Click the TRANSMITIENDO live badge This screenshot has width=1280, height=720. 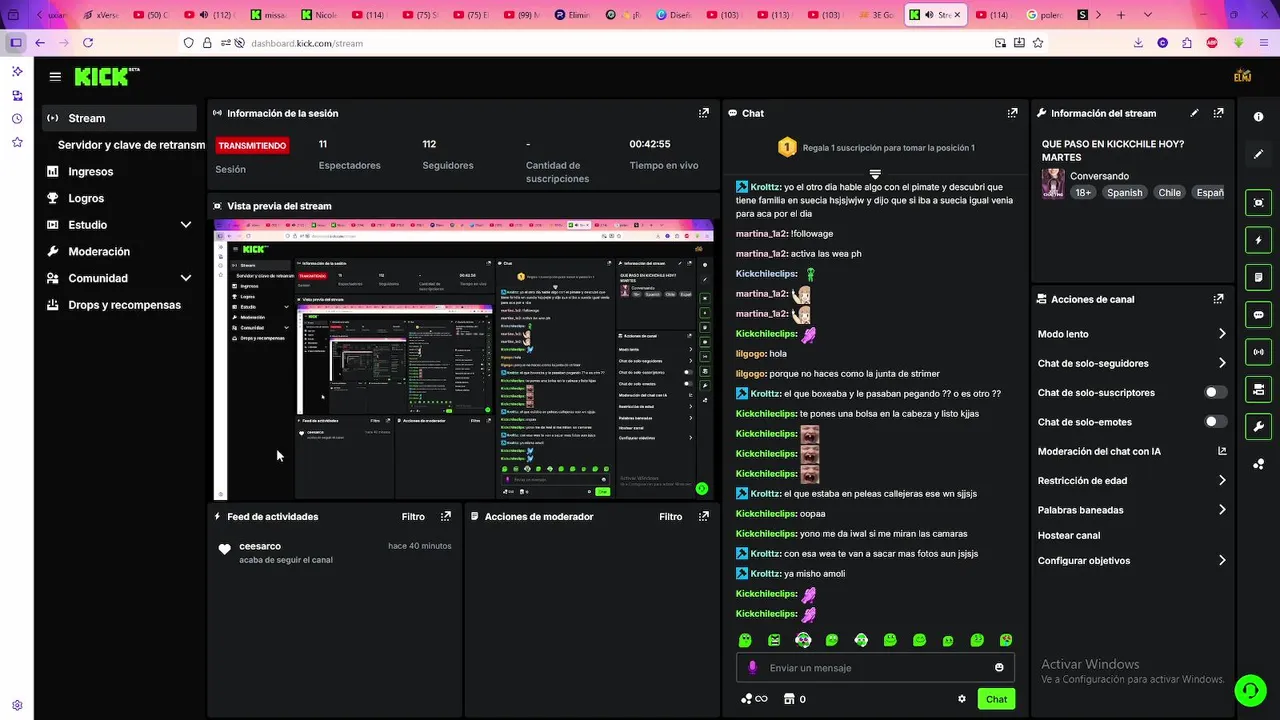coord(253,146)
